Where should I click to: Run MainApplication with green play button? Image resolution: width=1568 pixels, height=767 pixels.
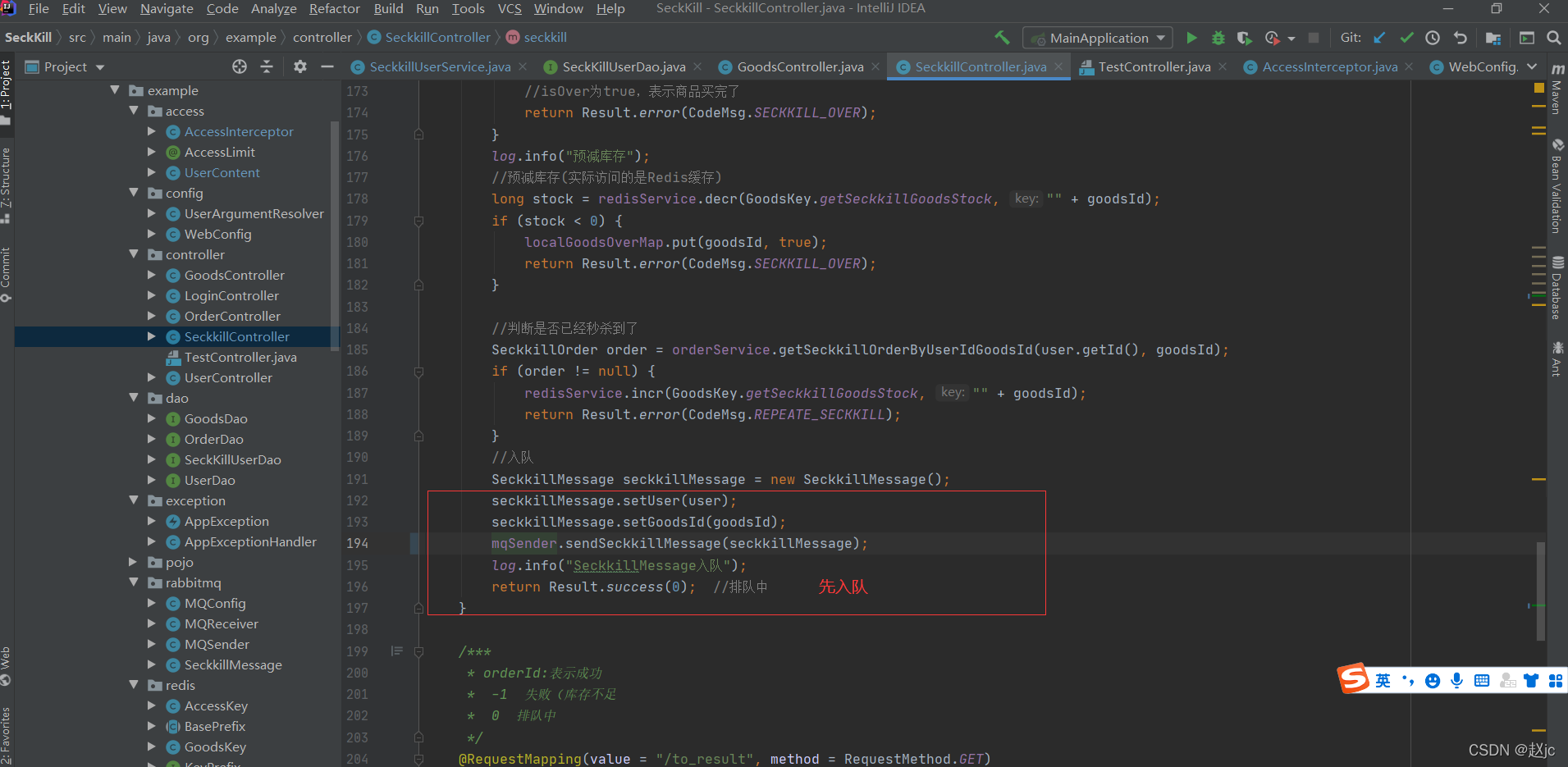coord(1191,38)
